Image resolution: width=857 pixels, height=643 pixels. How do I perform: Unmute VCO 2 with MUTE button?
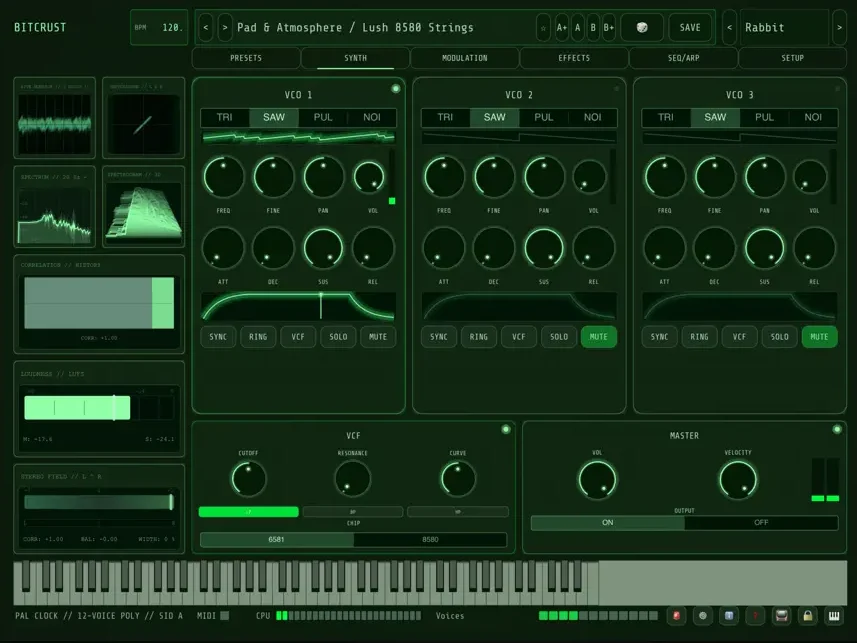[x=598, y=337]
